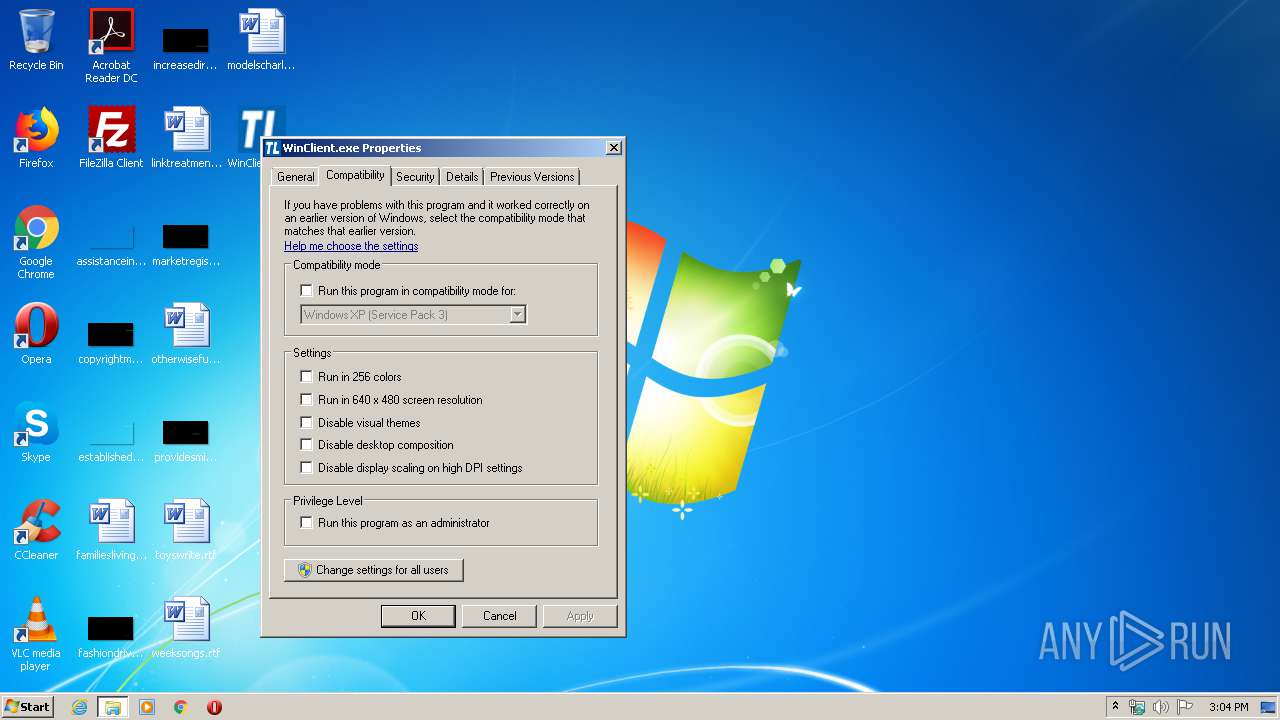Screen dimensions: 1280x720
Task: Open the media player taskbar icon
Action: (x=147, y=707)
